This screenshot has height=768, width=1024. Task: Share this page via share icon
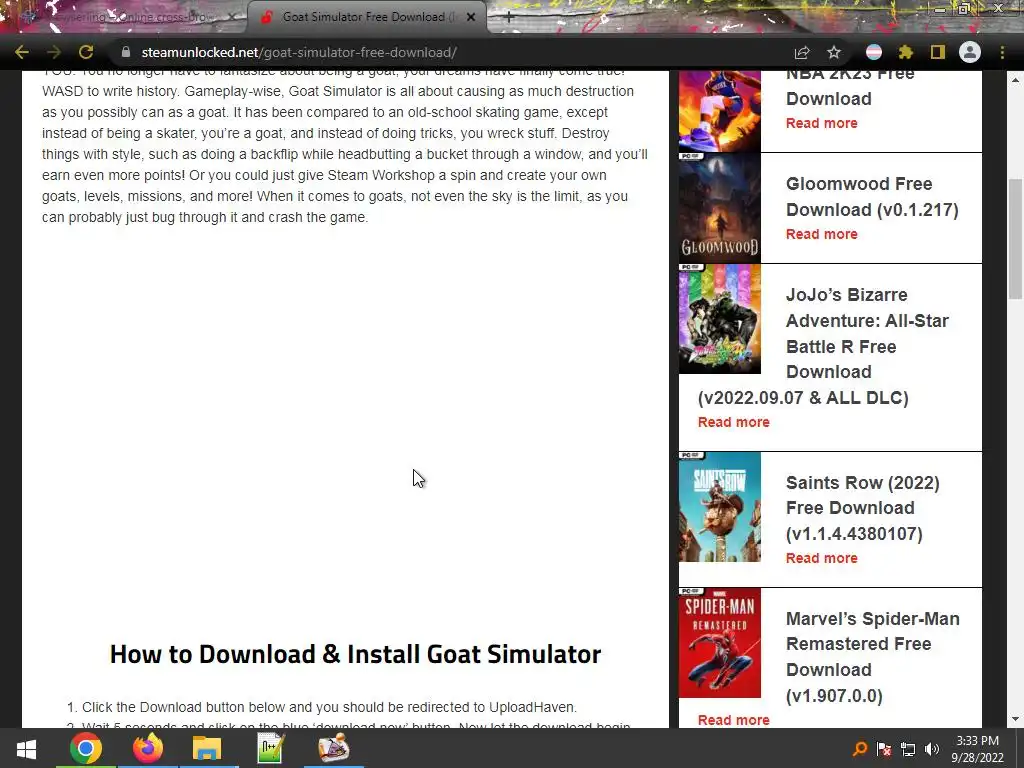click(802, 52)
